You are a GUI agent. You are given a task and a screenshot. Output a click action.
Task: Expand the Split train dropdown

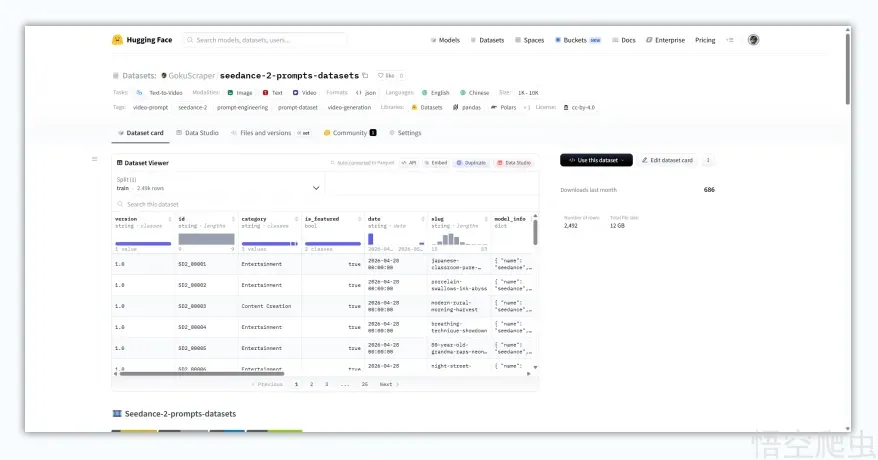(x=218, y=184)
